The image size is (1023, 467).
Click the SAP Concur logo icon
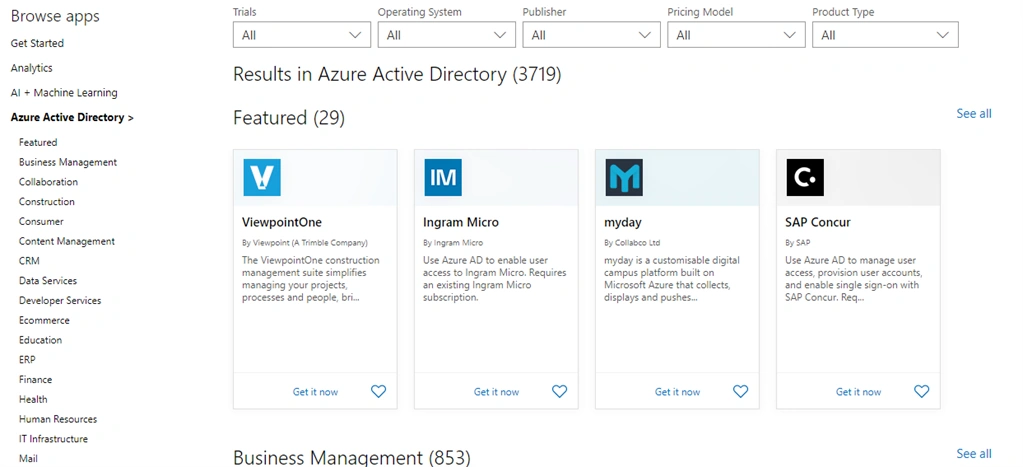805,177
